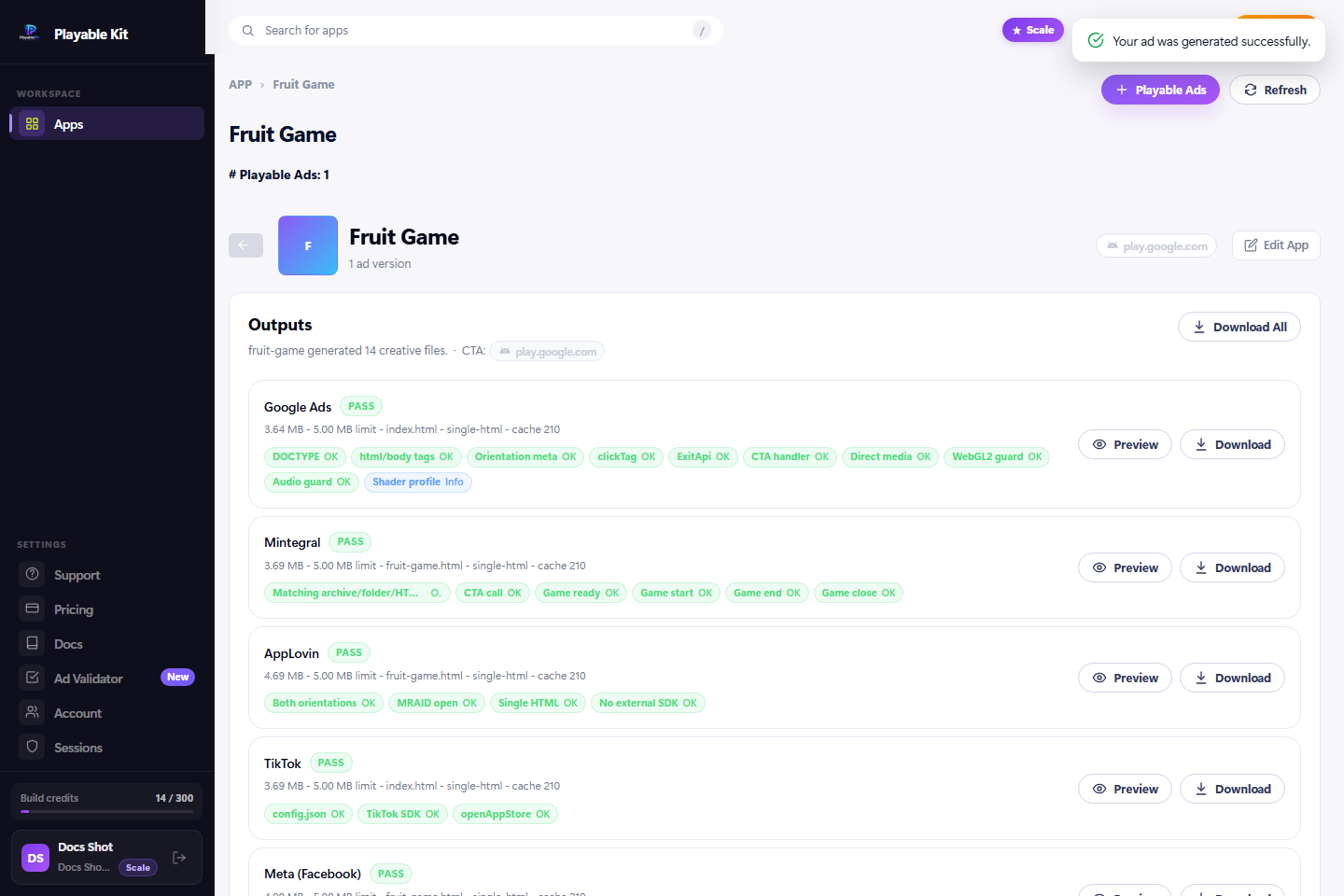Screen dimensions: 1344x896
Task: Create new Playable Ads
Action: (x=1160, y=90)
